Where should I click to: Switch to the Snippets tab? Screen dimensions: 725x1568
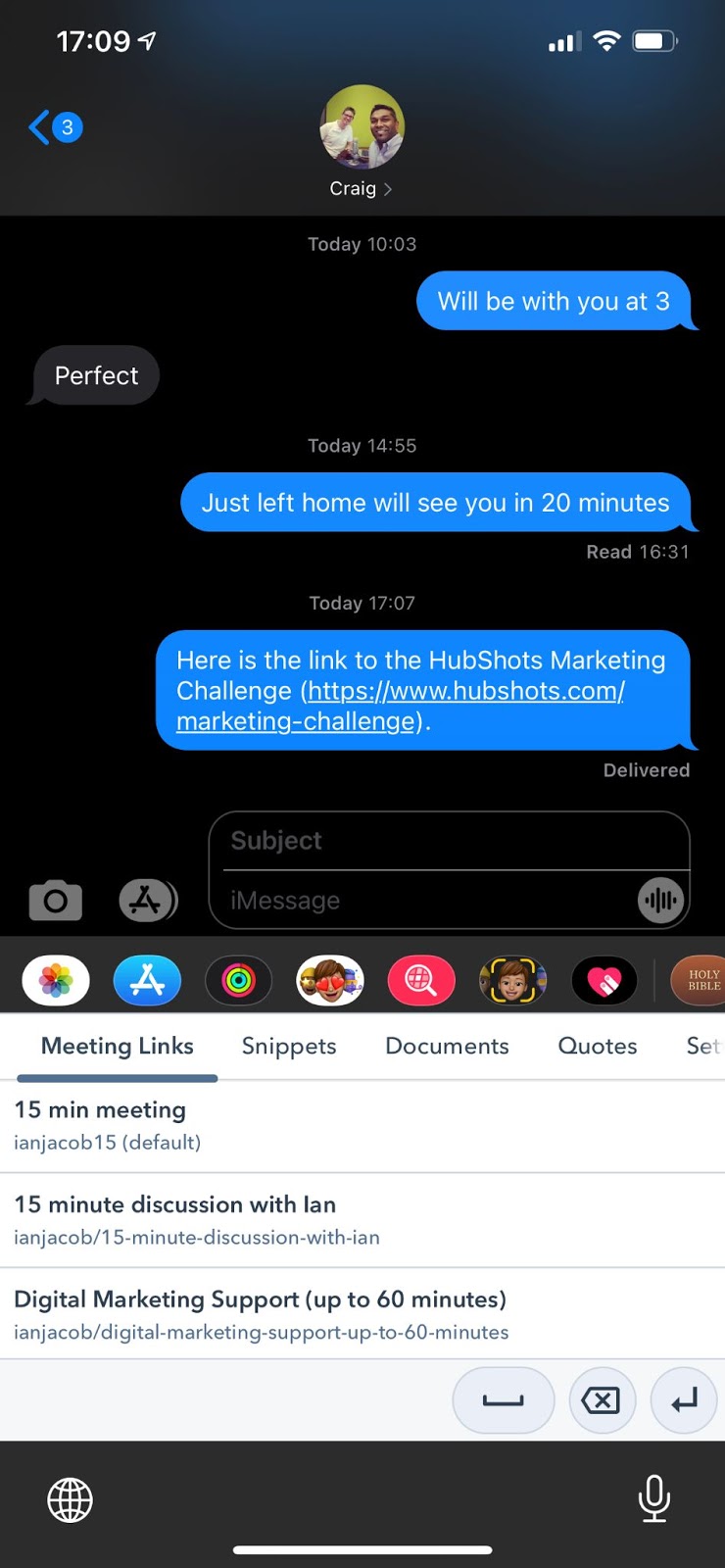[289, 1046]
